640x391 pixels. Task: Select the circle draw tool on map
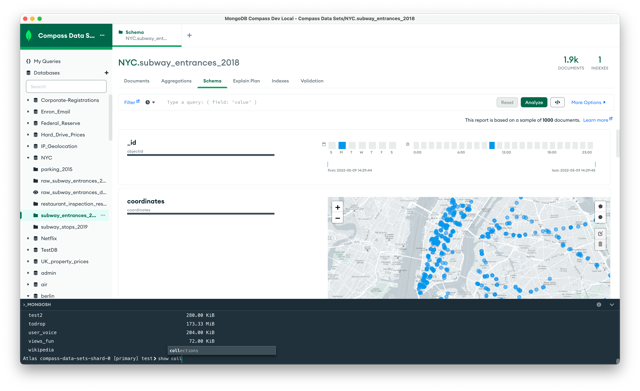[600, 217]
